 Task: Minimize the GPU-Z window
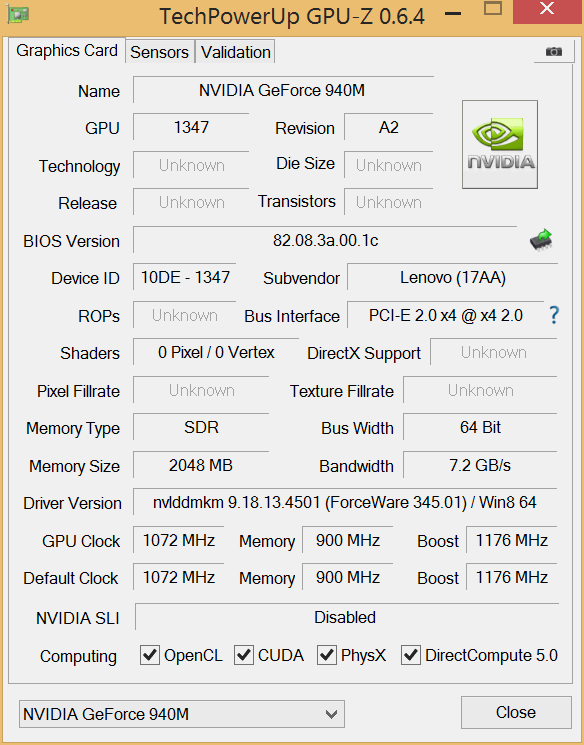(x=453, y=14)
